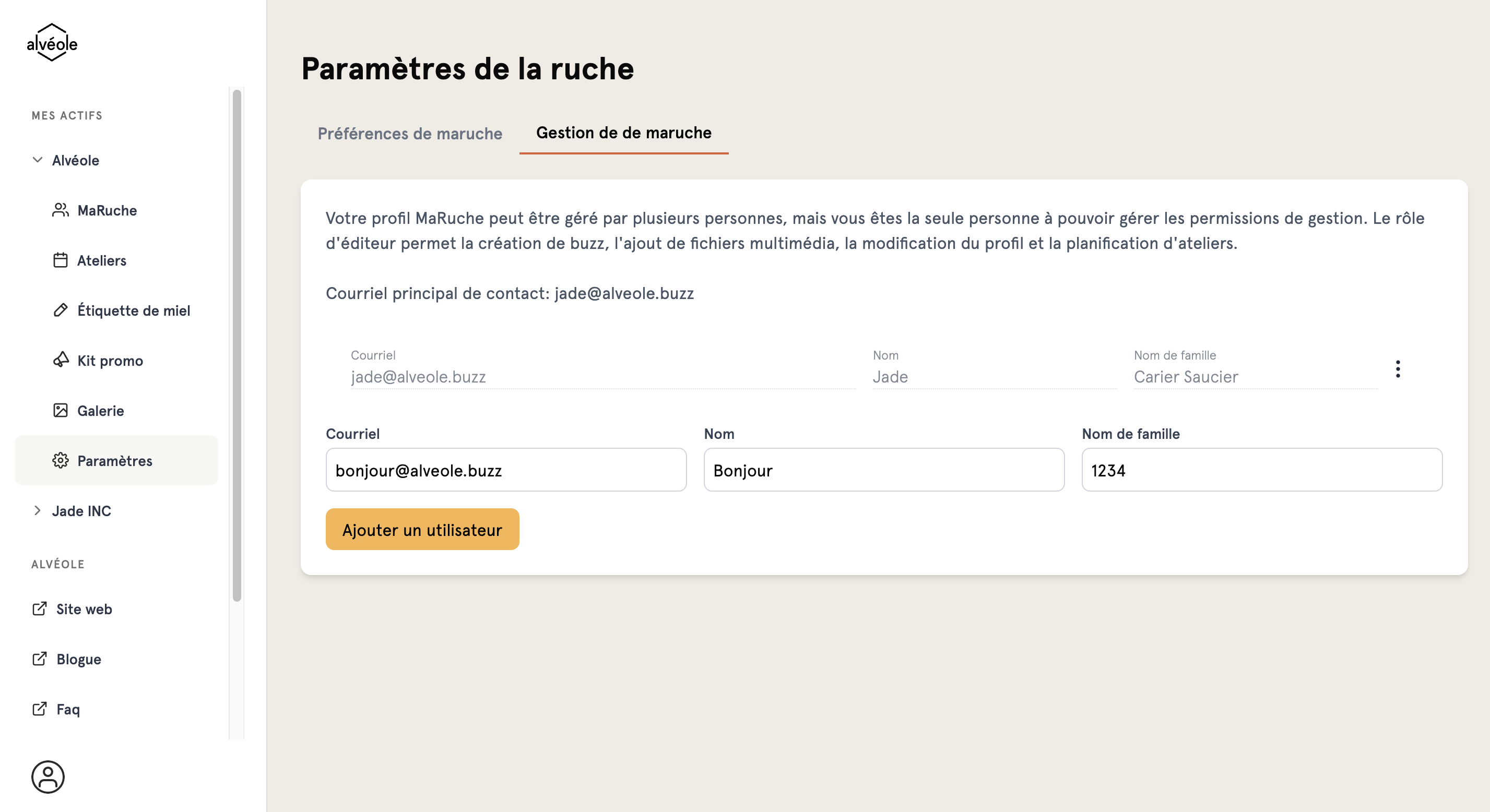Expand the Jade INC asset group
The width and height of the screenshot is (1490, 812).
point(38,510)
